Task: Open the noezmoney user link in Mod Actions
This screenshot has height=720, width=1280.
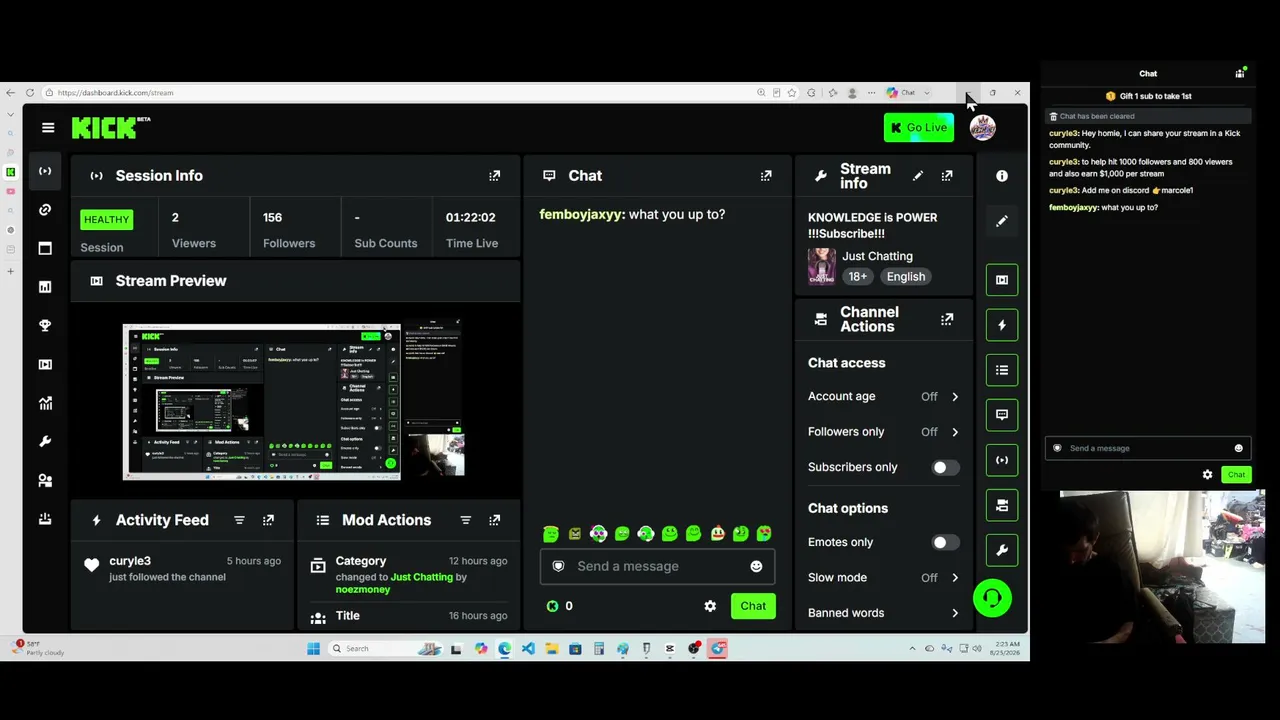Action: coord(363,589)
